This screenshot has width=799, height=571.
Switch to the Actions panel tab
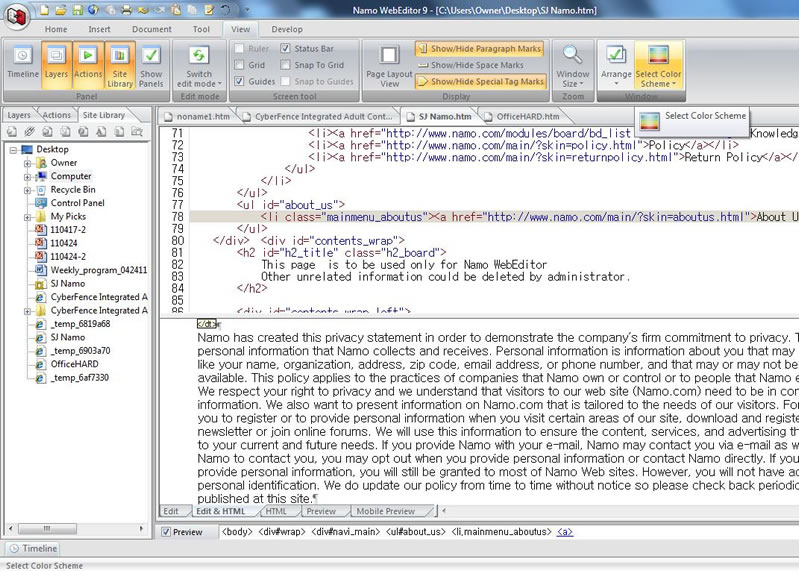(x=57, y=115)
